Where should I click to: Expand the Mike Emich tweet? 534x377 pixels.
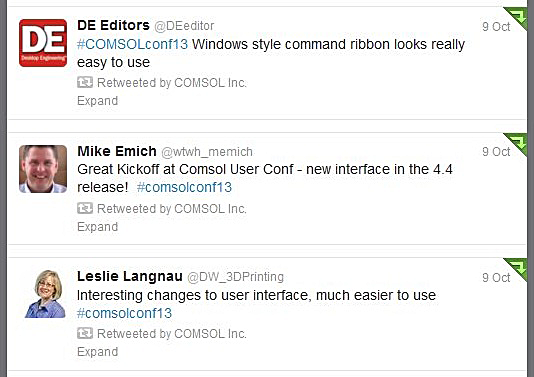pyautogui.click(x=98, y=227)
